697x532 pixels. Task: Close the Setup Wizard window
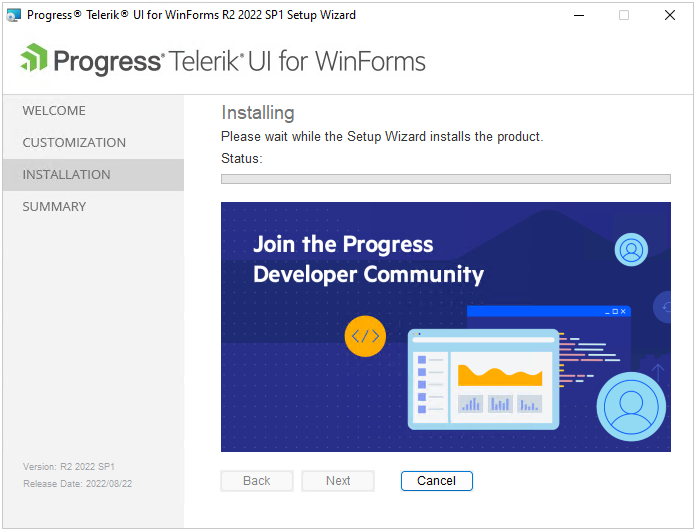pos(670,15)
